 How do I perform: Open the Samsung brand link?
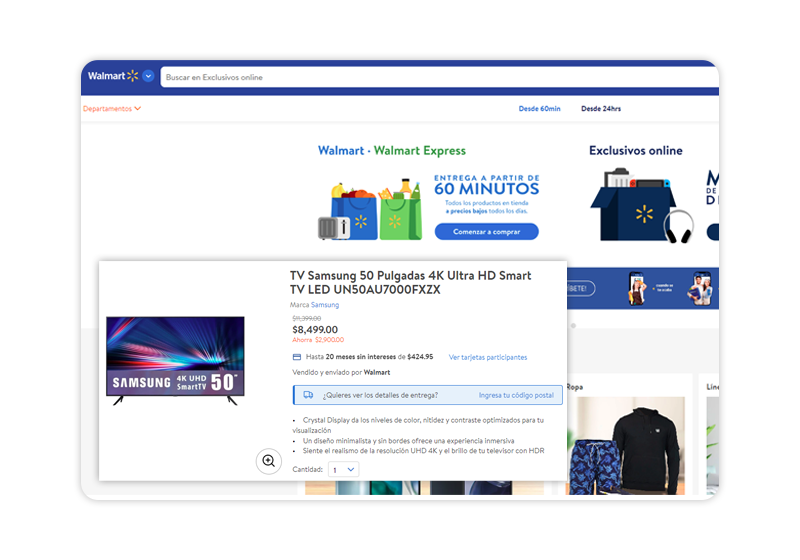pos(325,304)
